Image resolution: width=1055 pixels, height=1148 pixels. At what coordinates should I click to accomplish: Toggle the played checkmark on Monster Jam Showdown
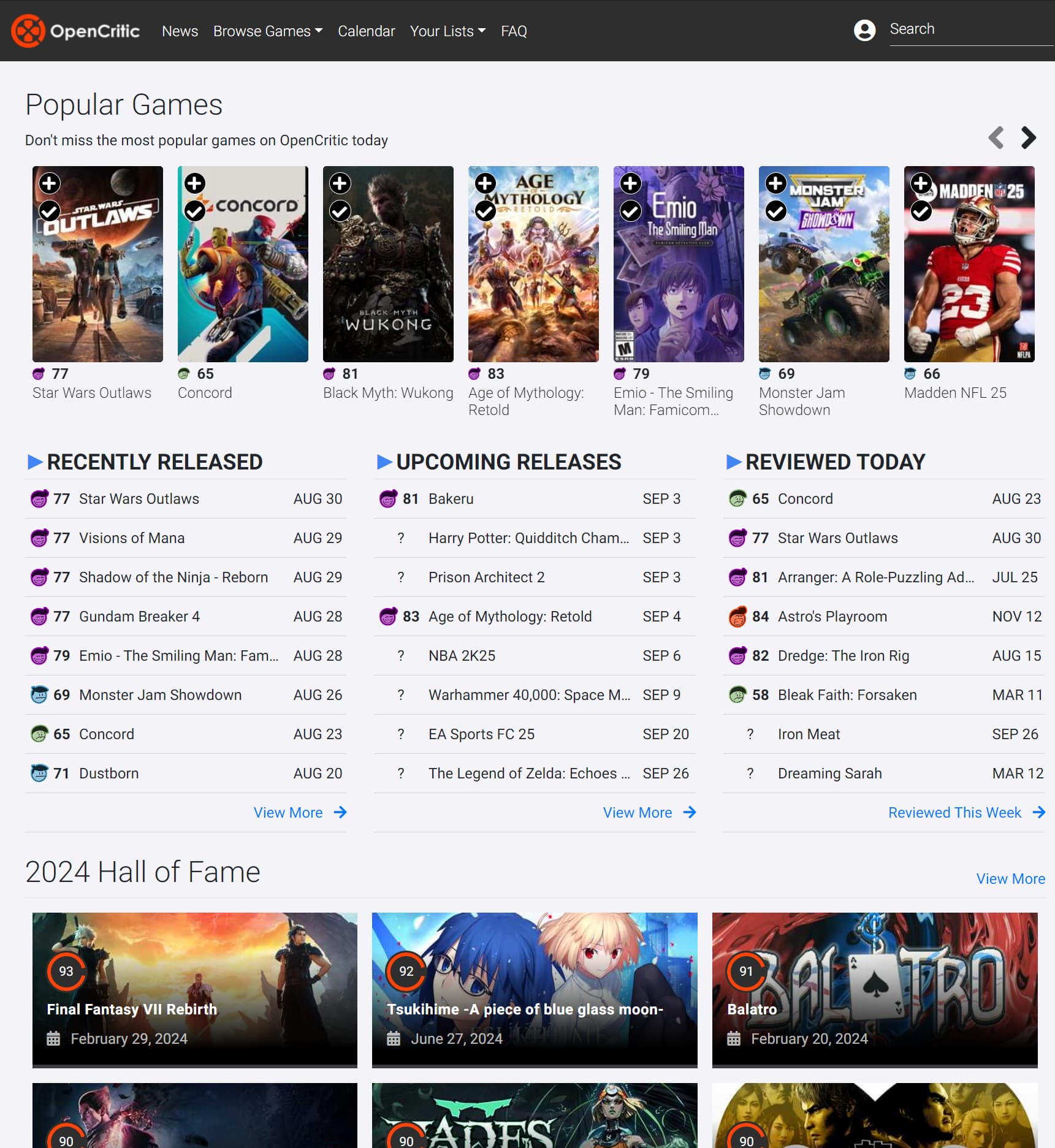pos(776,211)
